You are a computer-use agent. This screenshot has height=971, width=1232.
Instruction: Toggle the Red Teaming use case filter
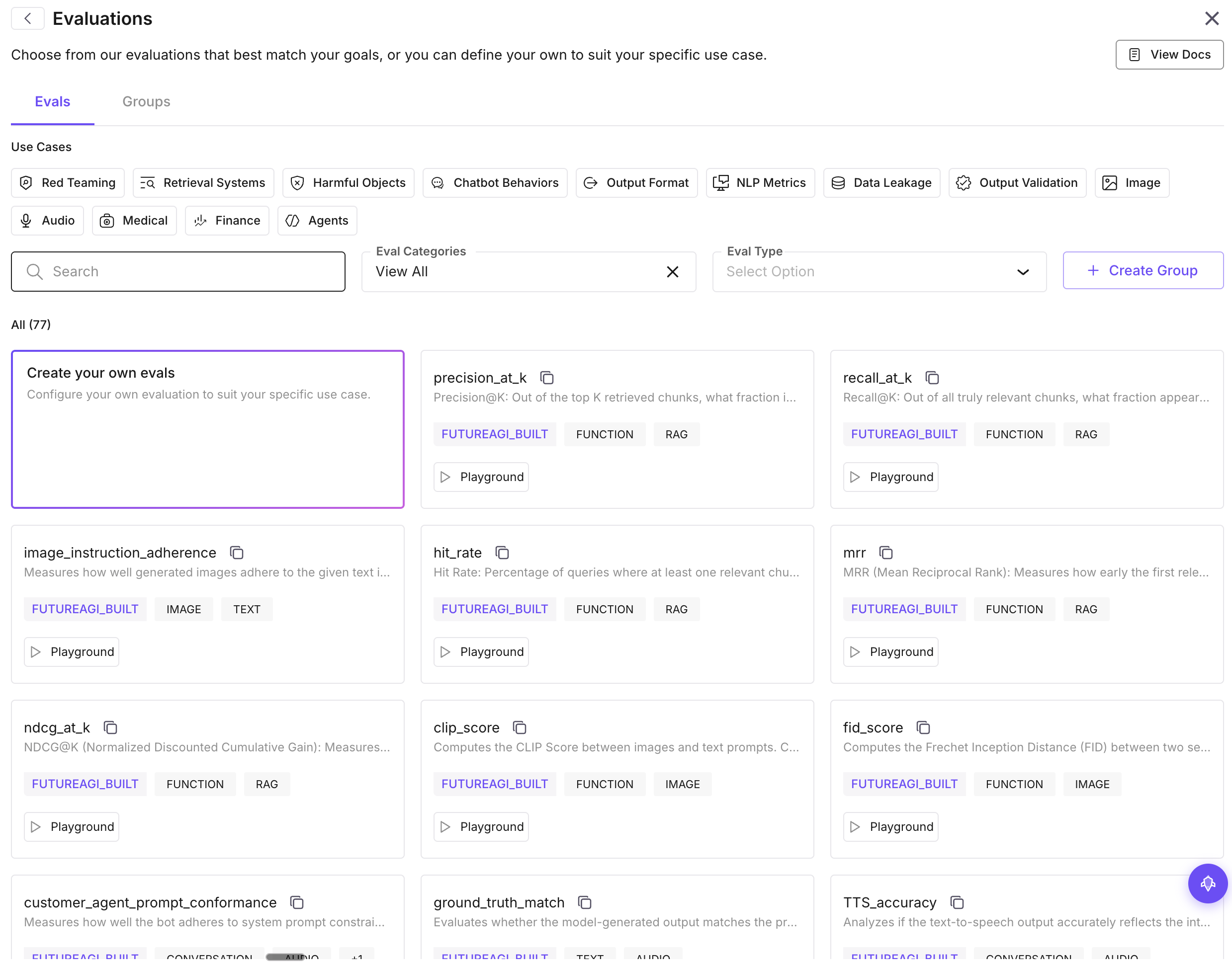68,183
